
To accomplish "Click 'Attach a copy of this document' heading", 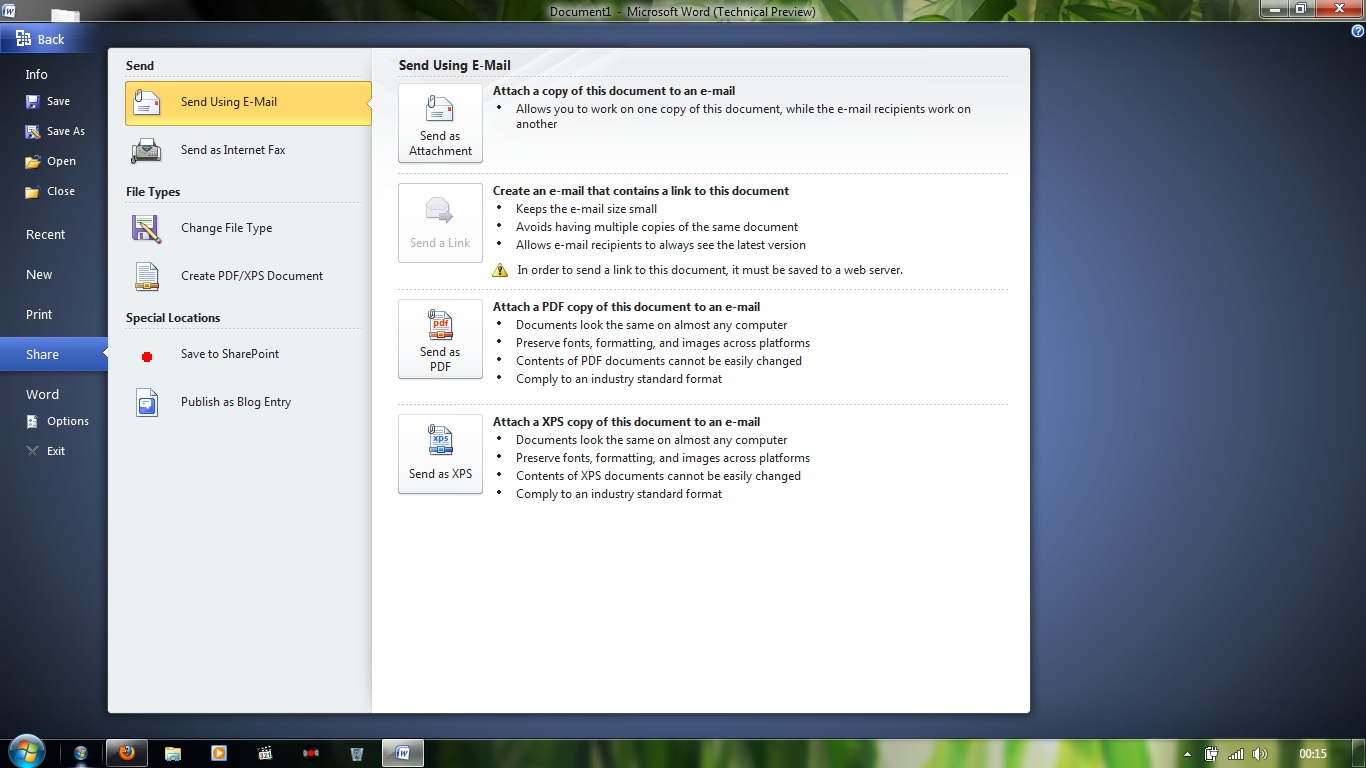I will tap(614, 91).
